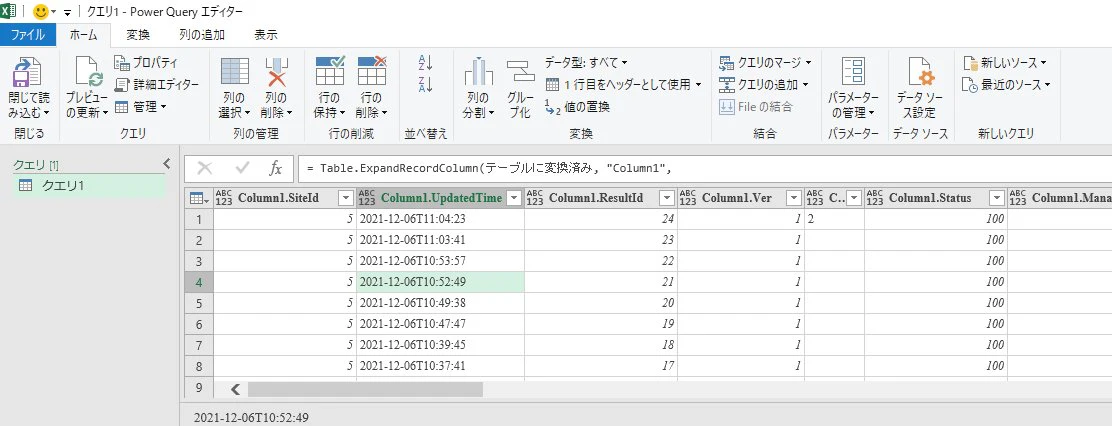
Task: Click the table menu icon at grid corner
Action: point(199,198)
